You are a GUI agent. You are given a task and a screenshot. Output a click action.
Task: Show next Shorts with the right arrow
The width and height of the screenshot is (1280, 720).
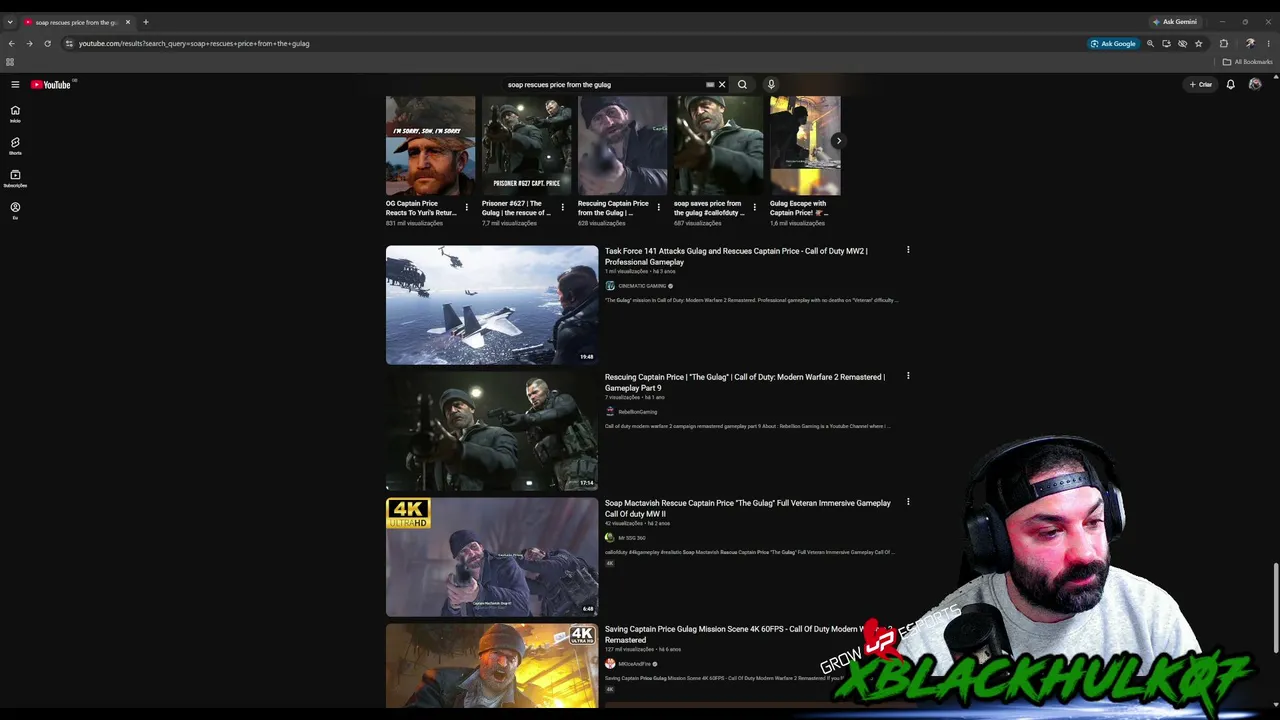click(x=838, y=141)
